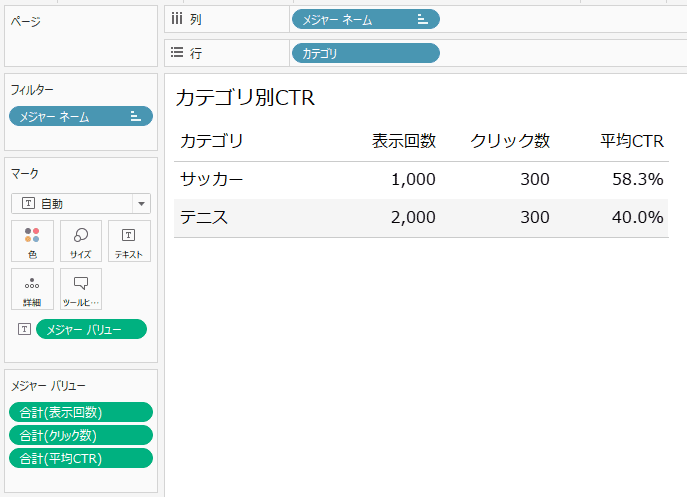Select the 合計(表示回数) measure pill
The image size is (687, 497).
80,412
